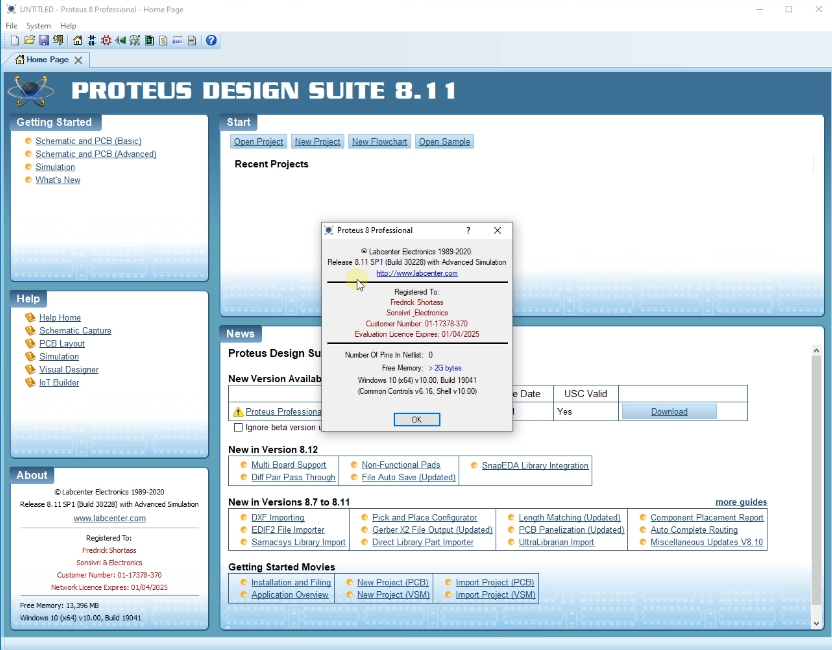
Task: Launch the 3D Visualizer toolbar icon
Action: [x=119, y=41]
